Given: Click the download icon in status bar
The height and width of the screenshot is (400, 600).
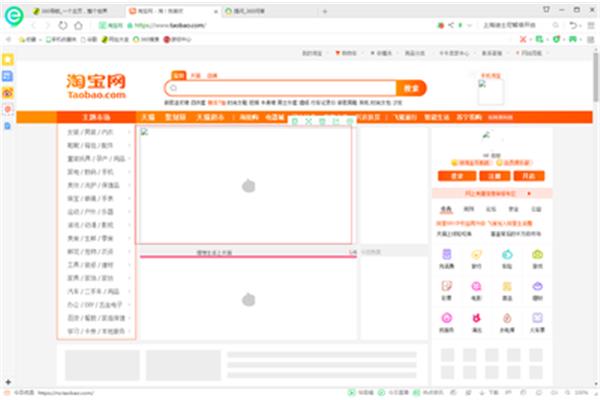Looking at the screenshot, I should (x=482, y=393).
